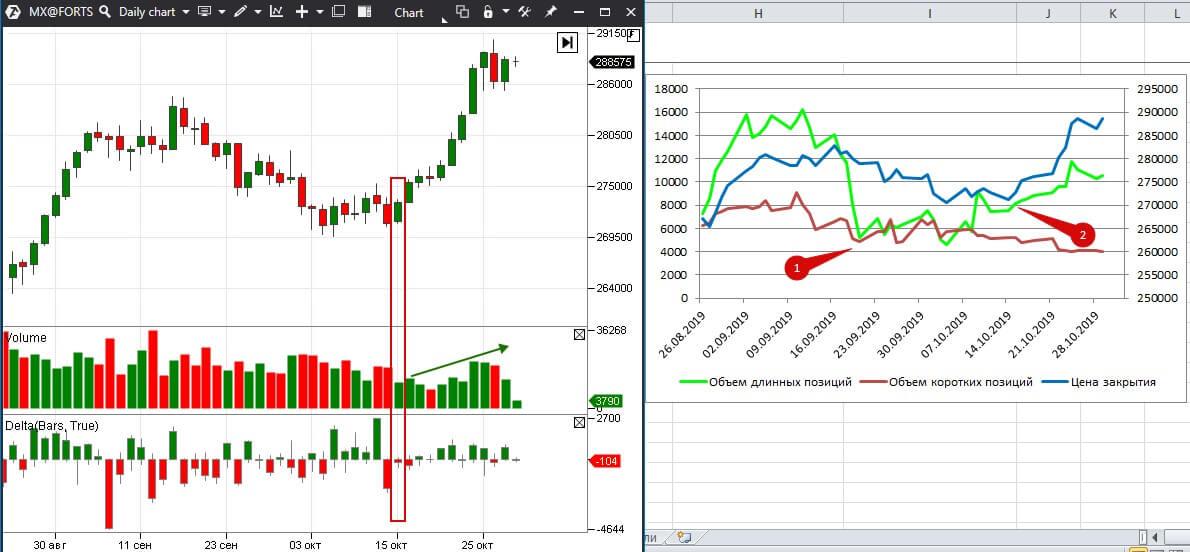This screenshot has height=552, width=1190.
Task: Toggle the chart lock padlock icon
Action: 488,12
